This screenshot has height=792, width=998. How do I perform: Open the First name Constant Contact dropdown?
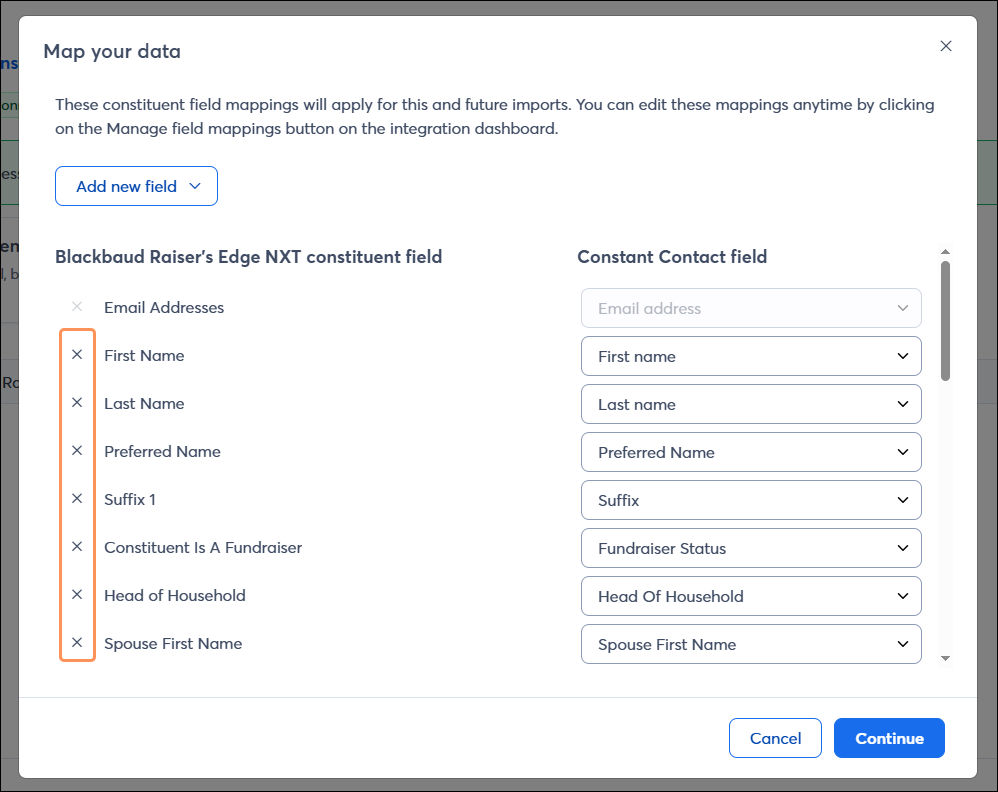(x=751, y=356)
